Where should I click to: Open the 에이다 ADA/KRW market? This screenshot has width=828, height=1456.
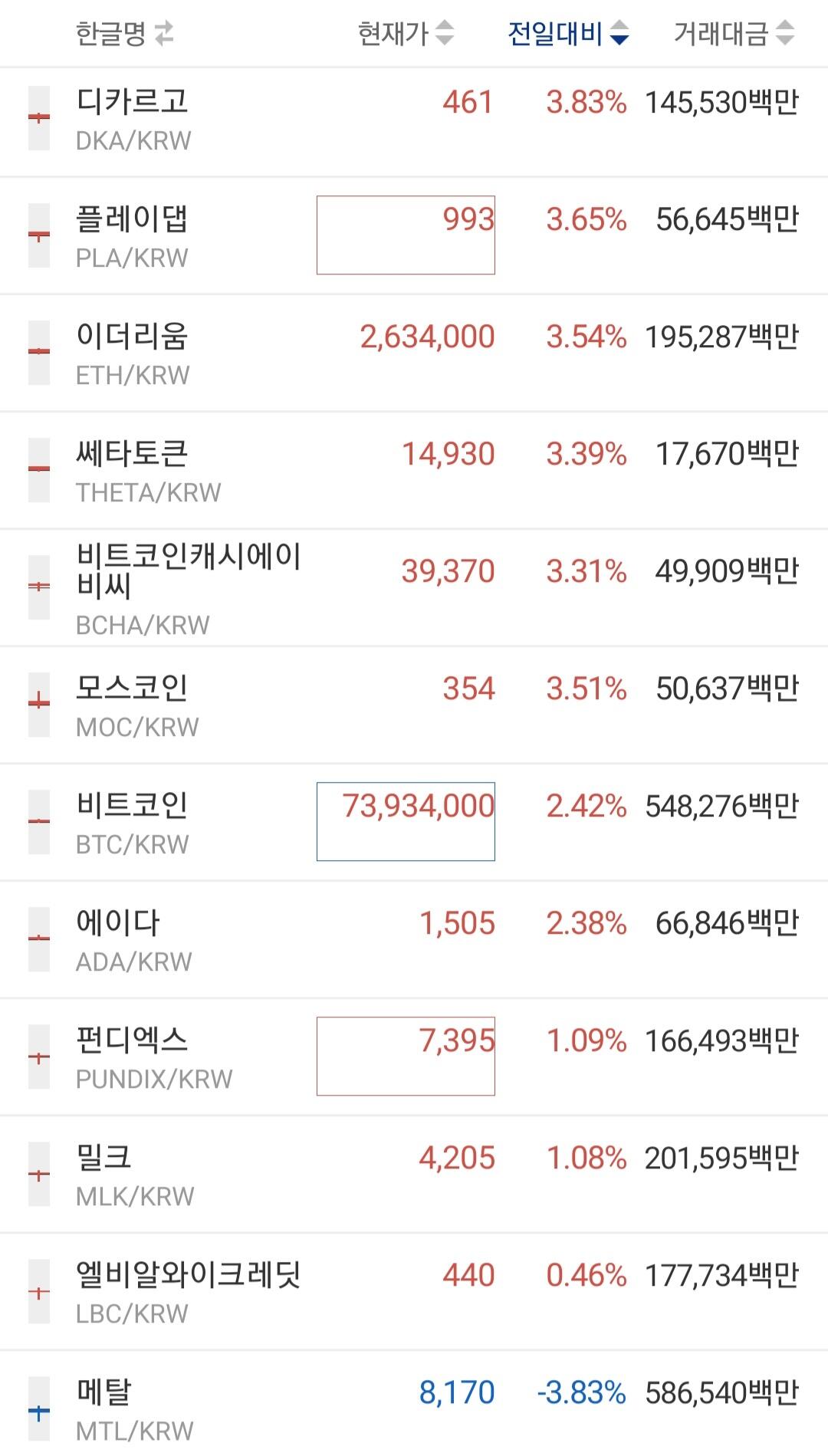pyautogui.click(x=414, y=939)
